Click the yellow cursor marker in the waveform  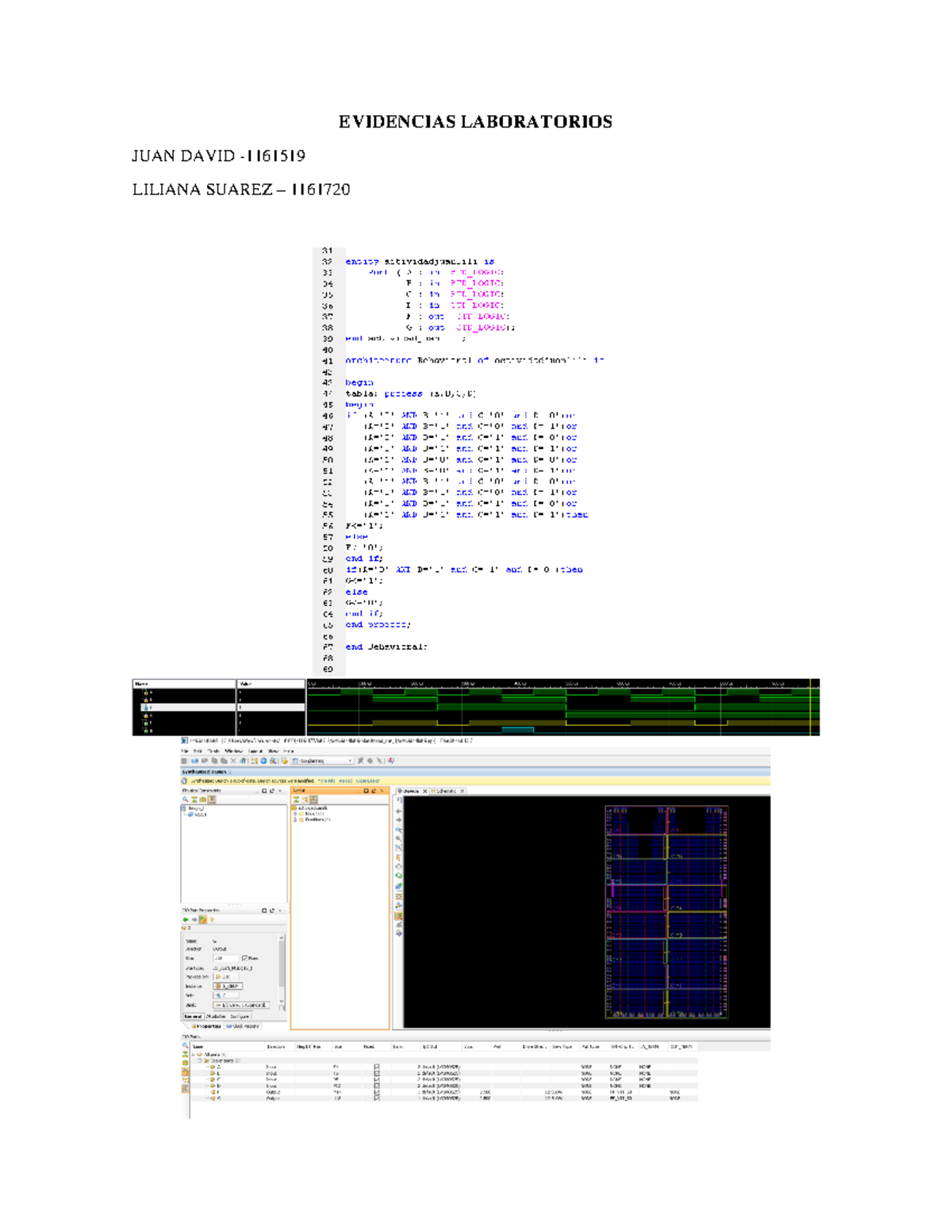click(809, 706)
